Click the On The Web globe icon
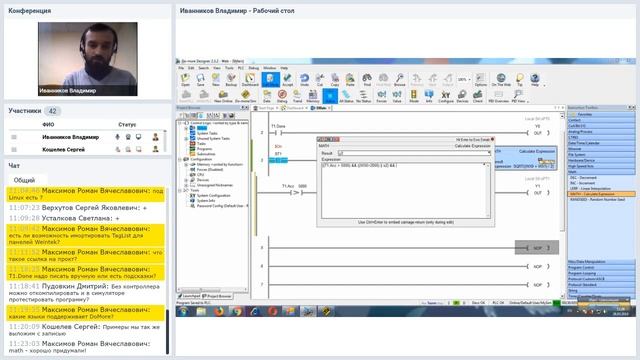640x360 pixels. [x=501, y=79]
